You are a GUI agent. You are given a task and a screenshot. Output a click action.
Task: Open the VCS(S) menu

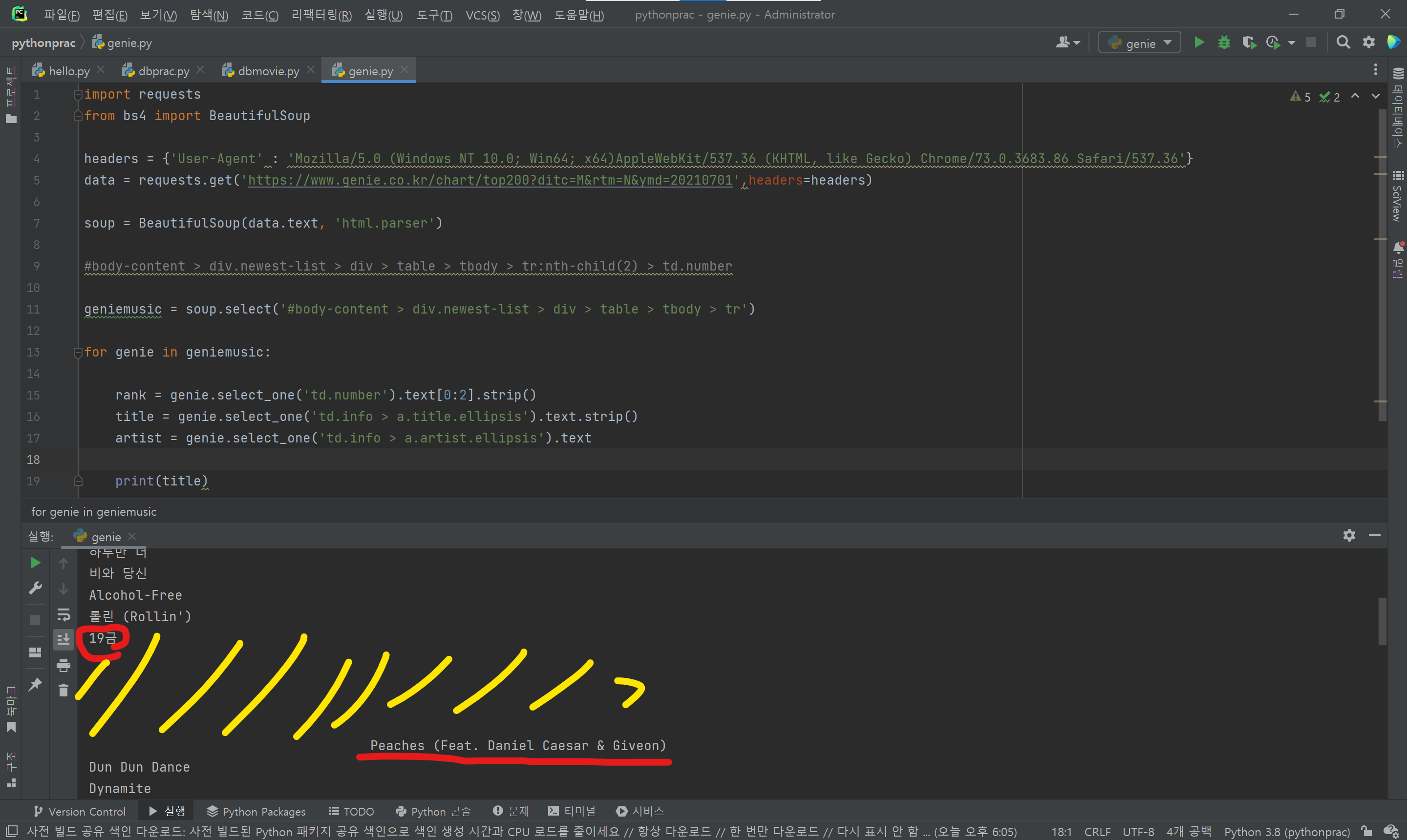pyautogui.click(x=482, y=15)
